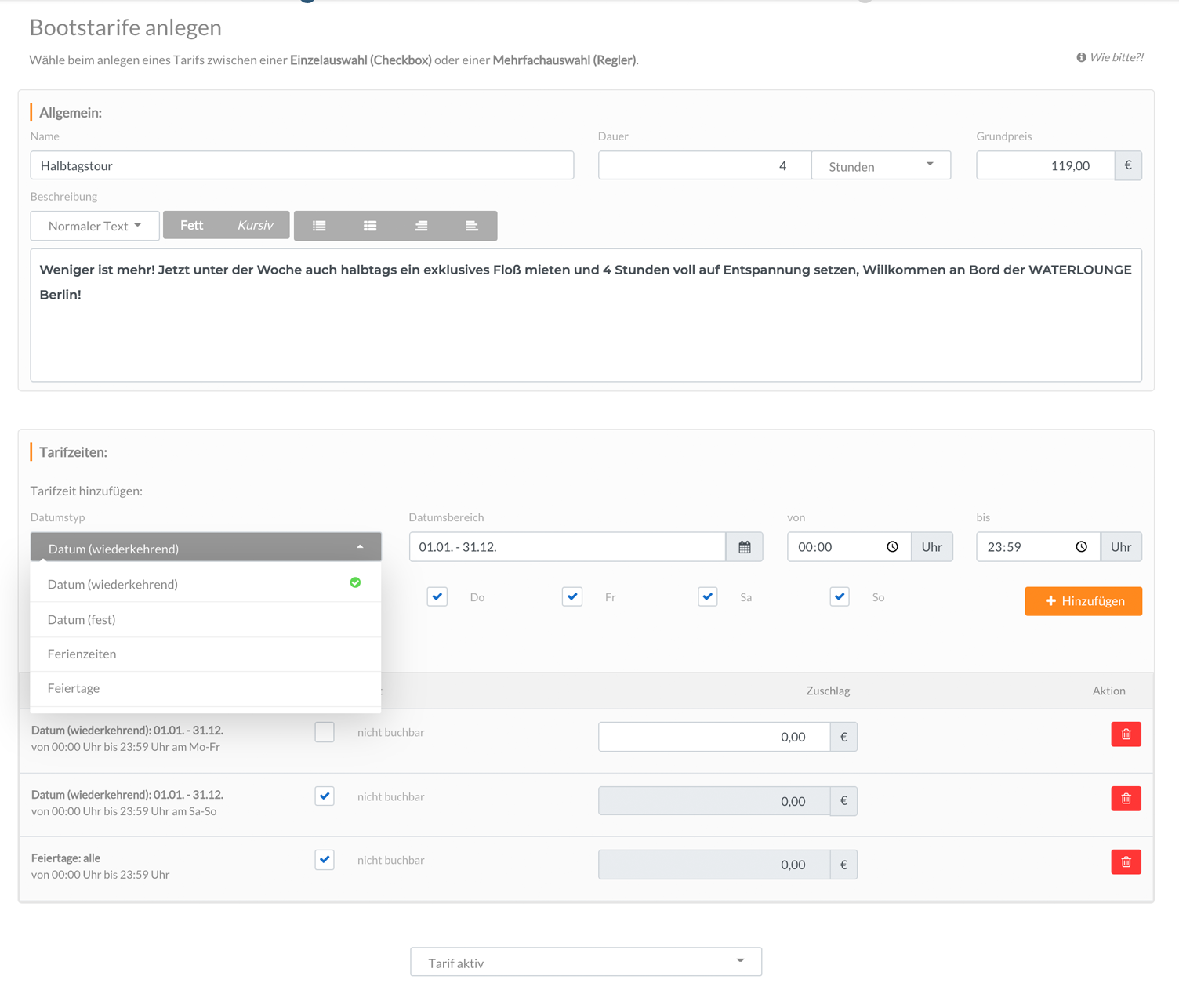The width and height of the screenshot is (1179, 1008).
Task: Expand the Normaler Text style dropdown
Action: [95, 226]
